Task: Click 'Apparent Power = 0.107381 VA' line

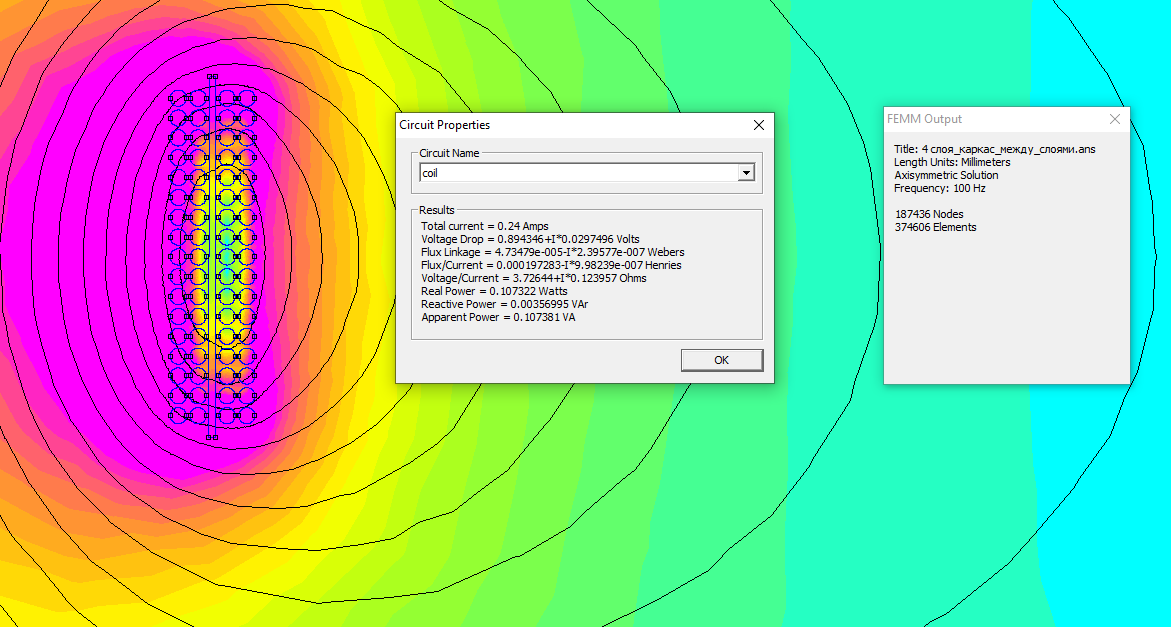Action: 498,317
